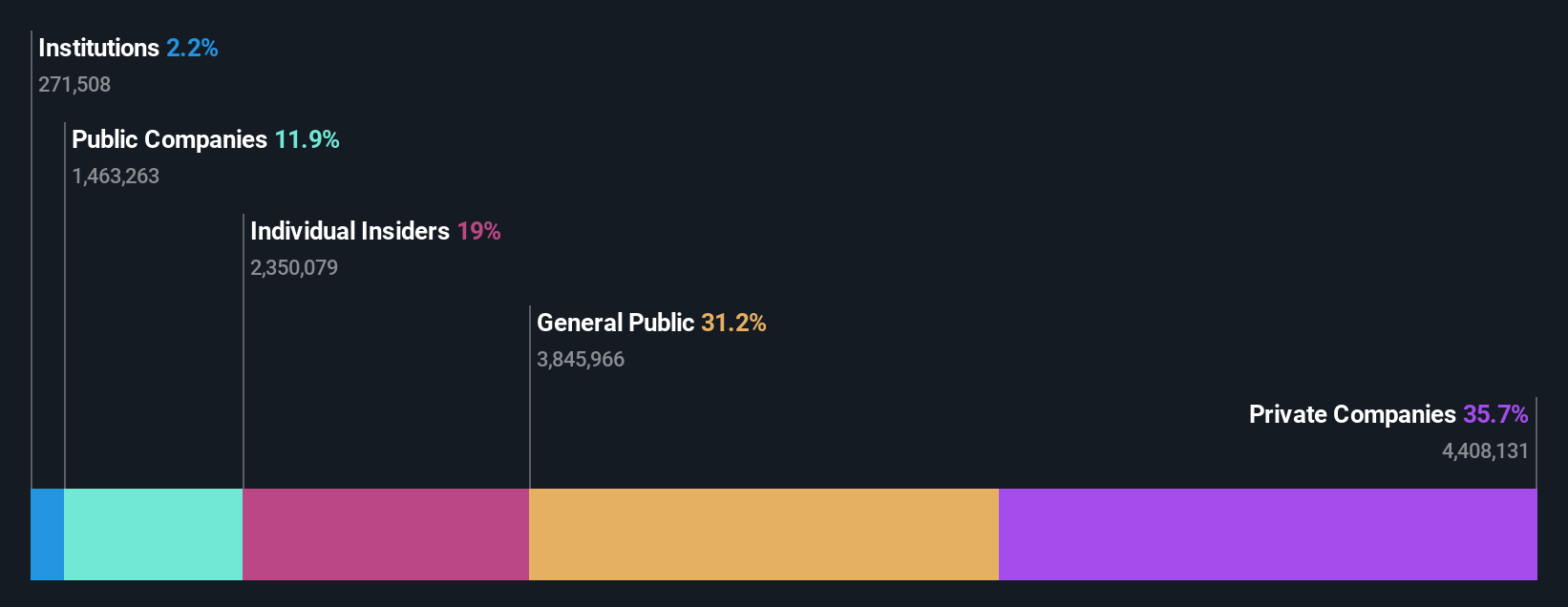Click the General Public label text
Screen dimensions: 1568x607
tap(615, 323)
